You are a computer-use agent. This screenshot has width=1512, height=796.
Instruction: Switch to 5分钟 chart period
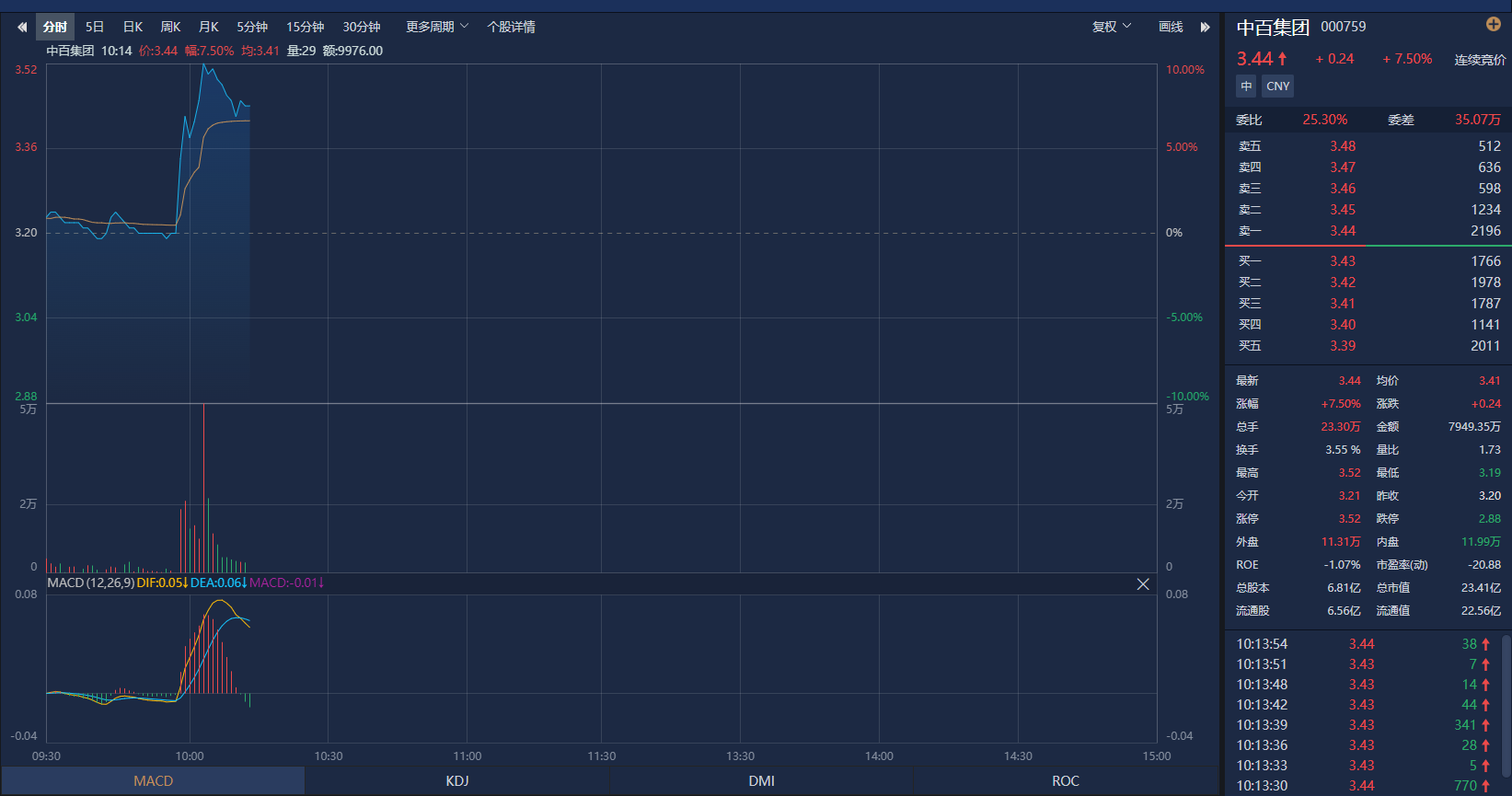pos(251,27)
